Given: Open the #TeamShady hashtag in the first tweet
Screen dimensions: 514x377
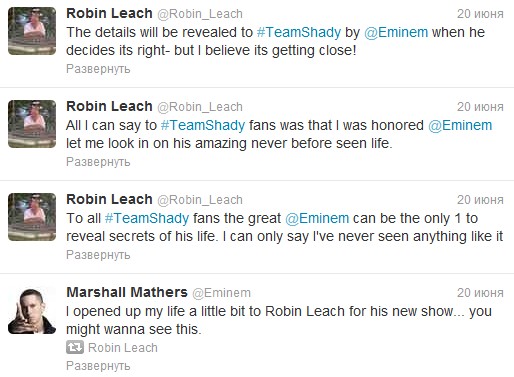Looking at the screenshot, I should pyautogui.click(x=299, y=32).
